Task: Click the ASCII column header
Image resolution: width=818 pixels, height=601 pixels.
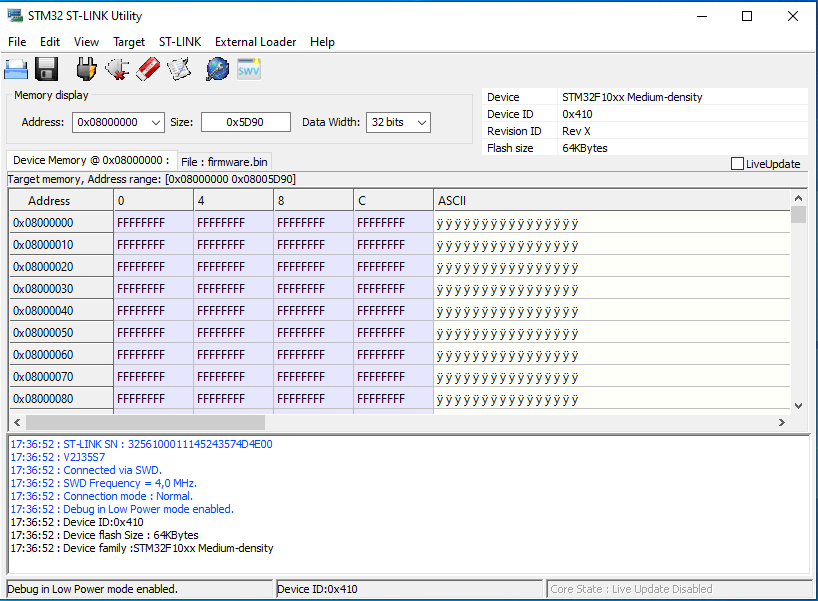Action: click(612, 201)
